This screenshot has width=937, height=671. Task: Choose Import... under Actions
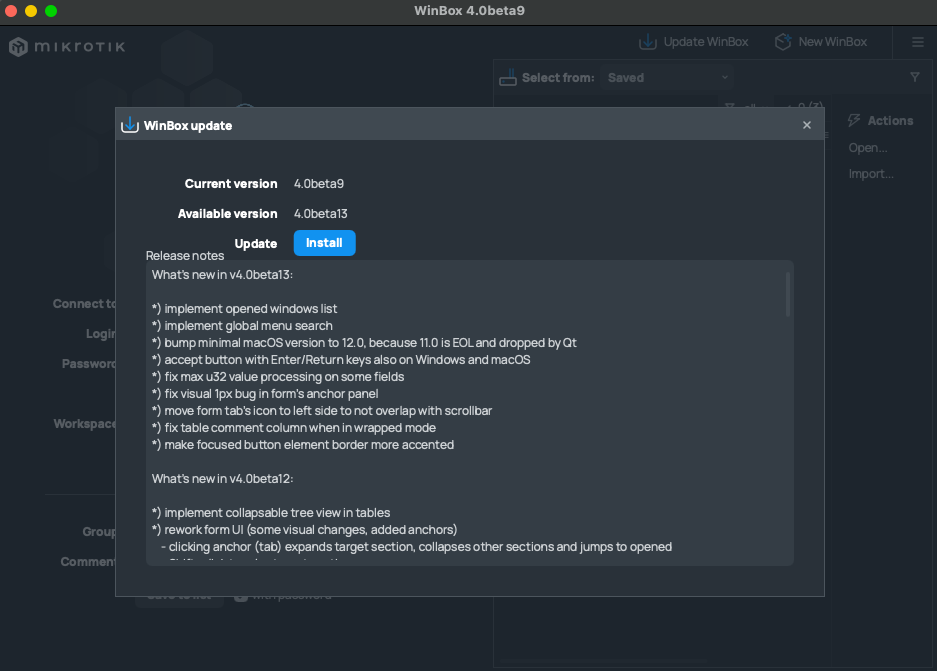[x=871, y=174]
